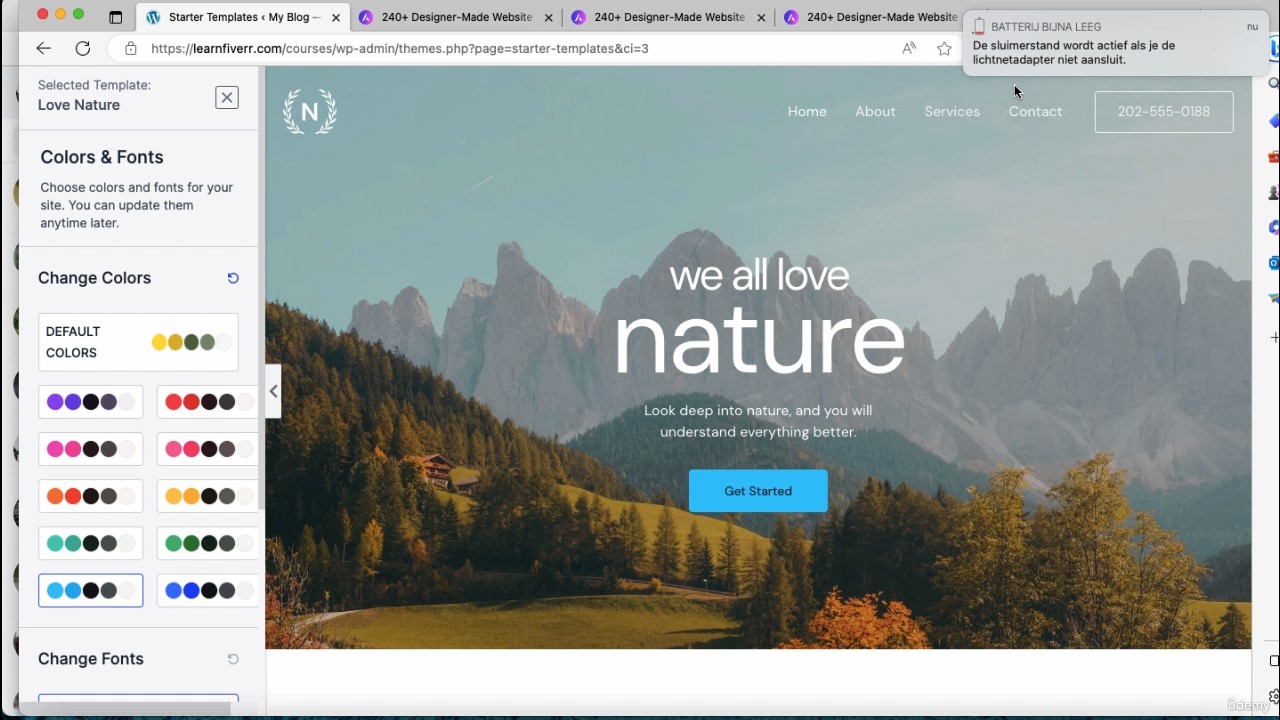Reload the page
Viewport: 1280px width, 720px height.
coord(83,48)
